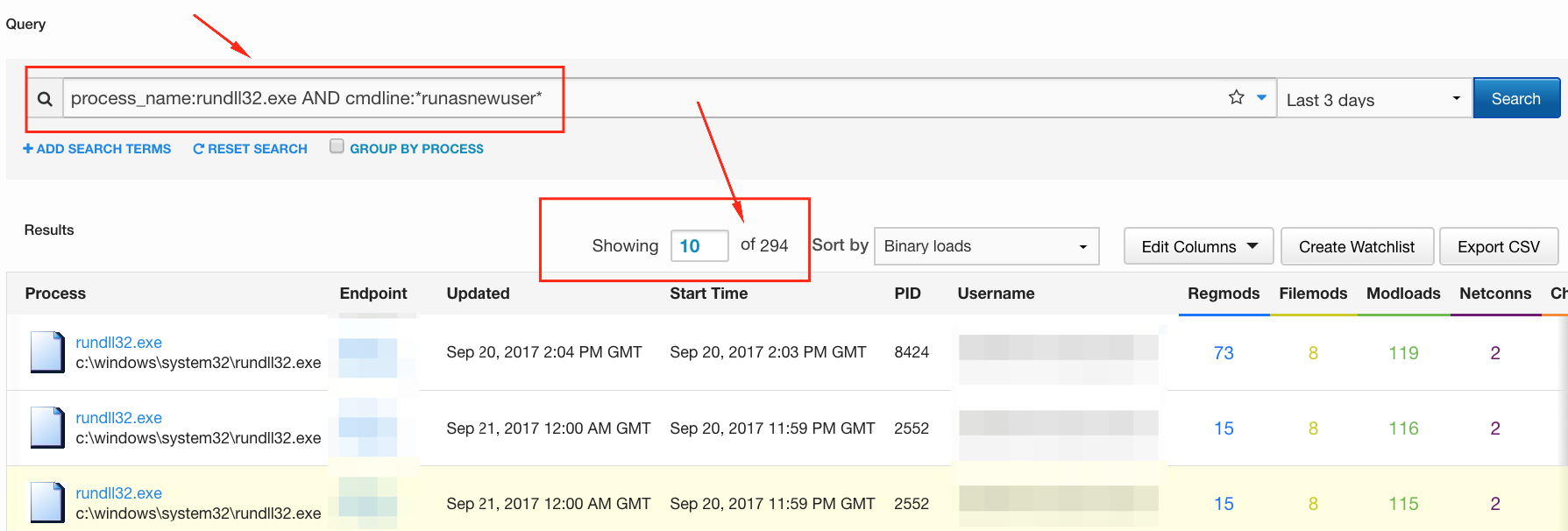This screenshot has width=1568, height=531.
Task: Click the Showing results count field
Action: pos(699,246)
